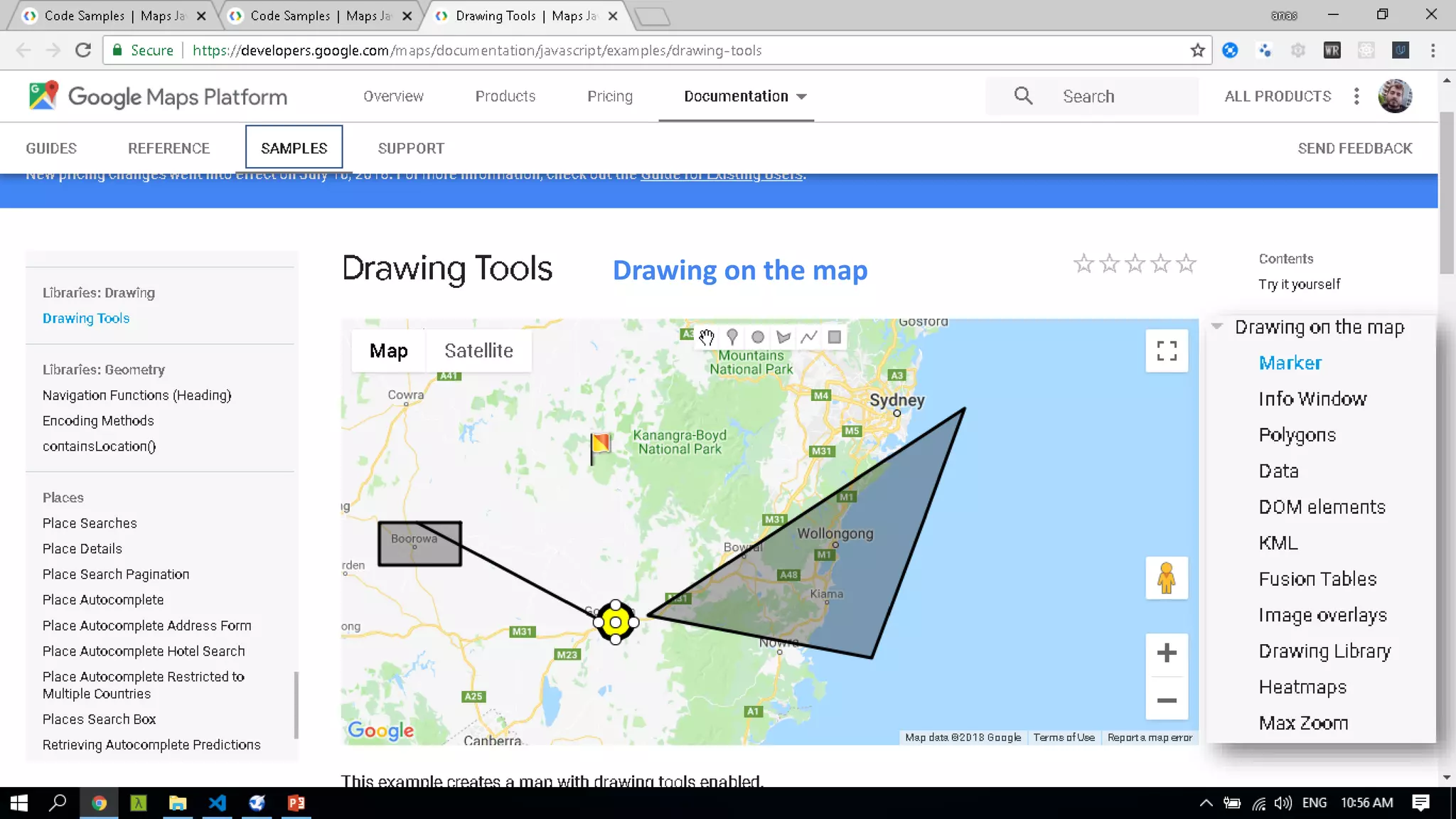Viewport: 1456px width, 819px height.
Task: Rate the page one star
Action: (1083, 264)
